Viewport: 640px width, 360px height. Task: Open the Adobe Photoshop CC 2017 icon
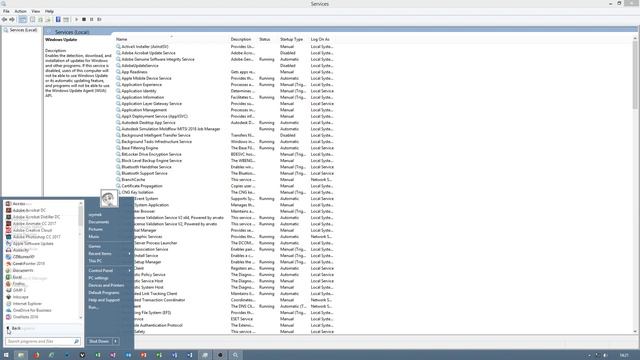[x=9, y=237]
